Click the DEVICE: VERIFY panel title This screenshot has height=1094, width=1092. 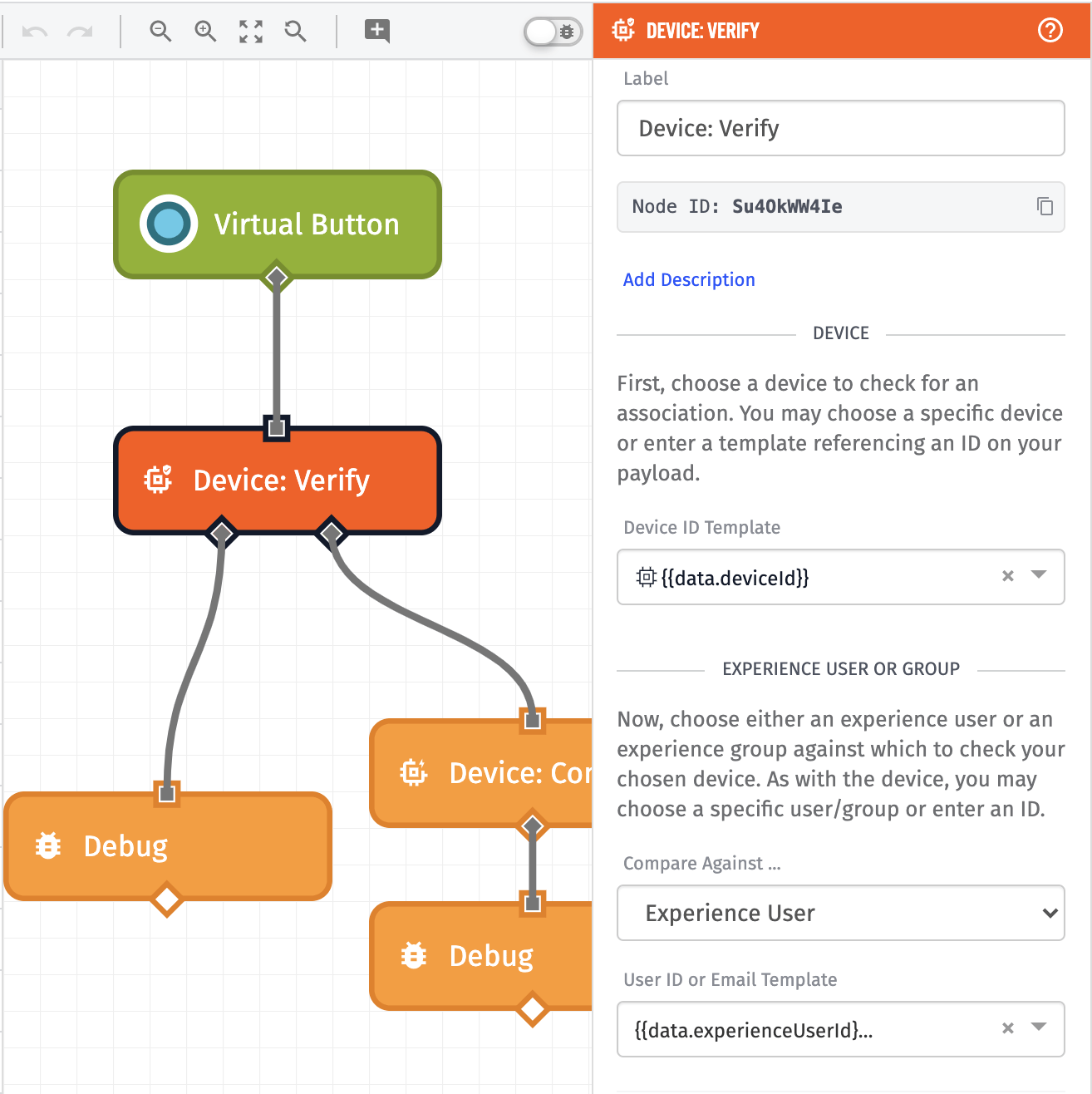click(x=703, y=31)
